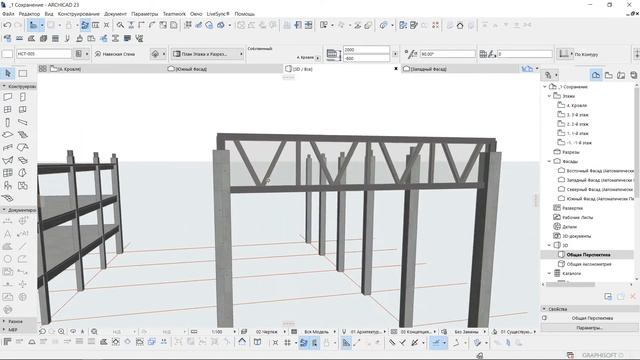Image resolution: width=640 pixels, height=360 pixels.
Task: Click the Undo arrow in toolbar
Action: pos(7,25)
